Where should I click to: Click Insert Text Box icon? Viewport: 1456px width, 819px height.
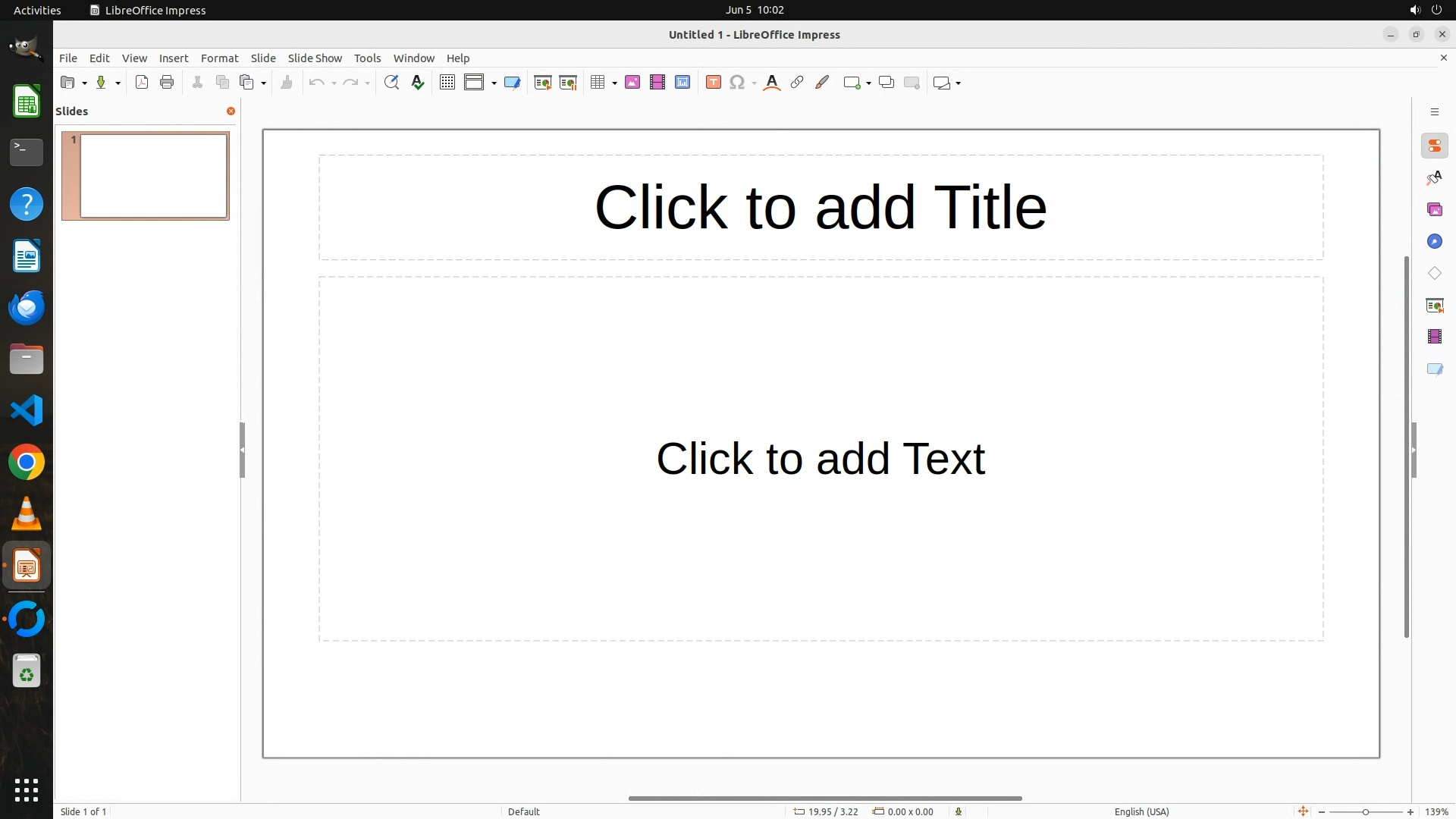point(713,83)
